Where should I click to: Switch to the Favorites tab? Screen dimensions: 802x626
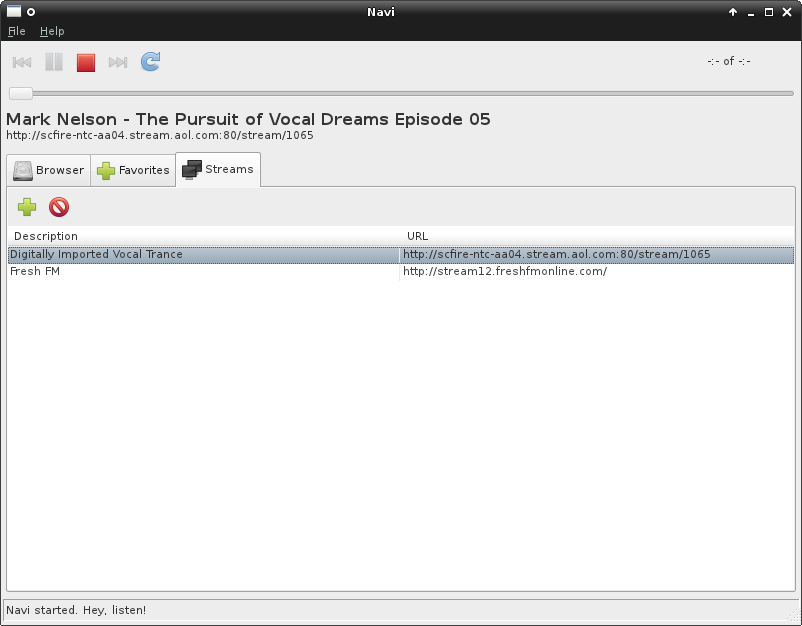pyautogui.click(x=133, y=170)
